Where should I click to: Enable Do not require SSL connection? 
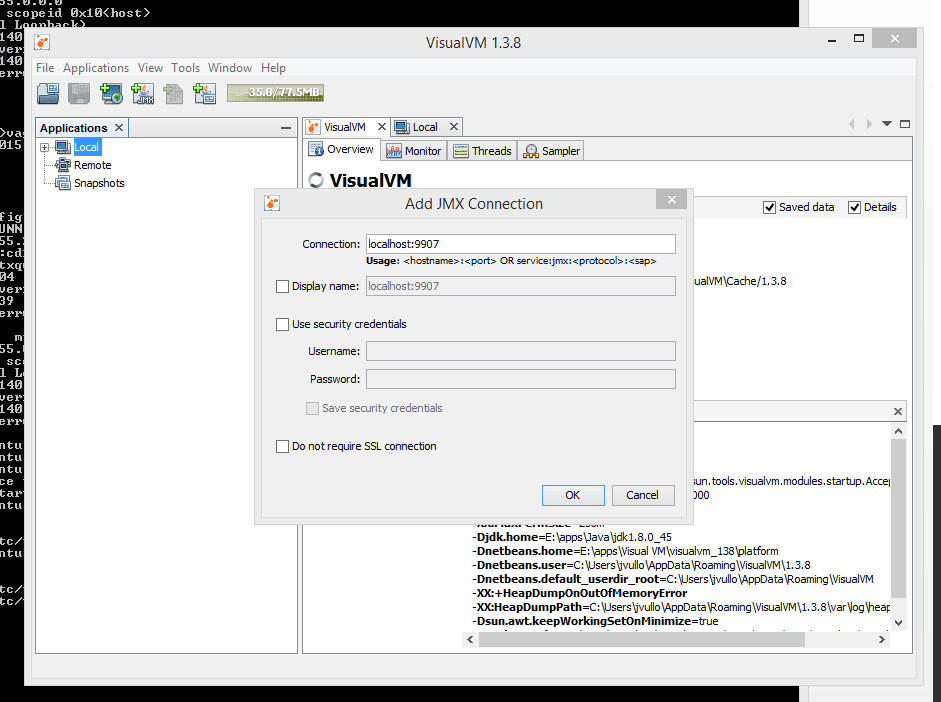click(282, 446)
